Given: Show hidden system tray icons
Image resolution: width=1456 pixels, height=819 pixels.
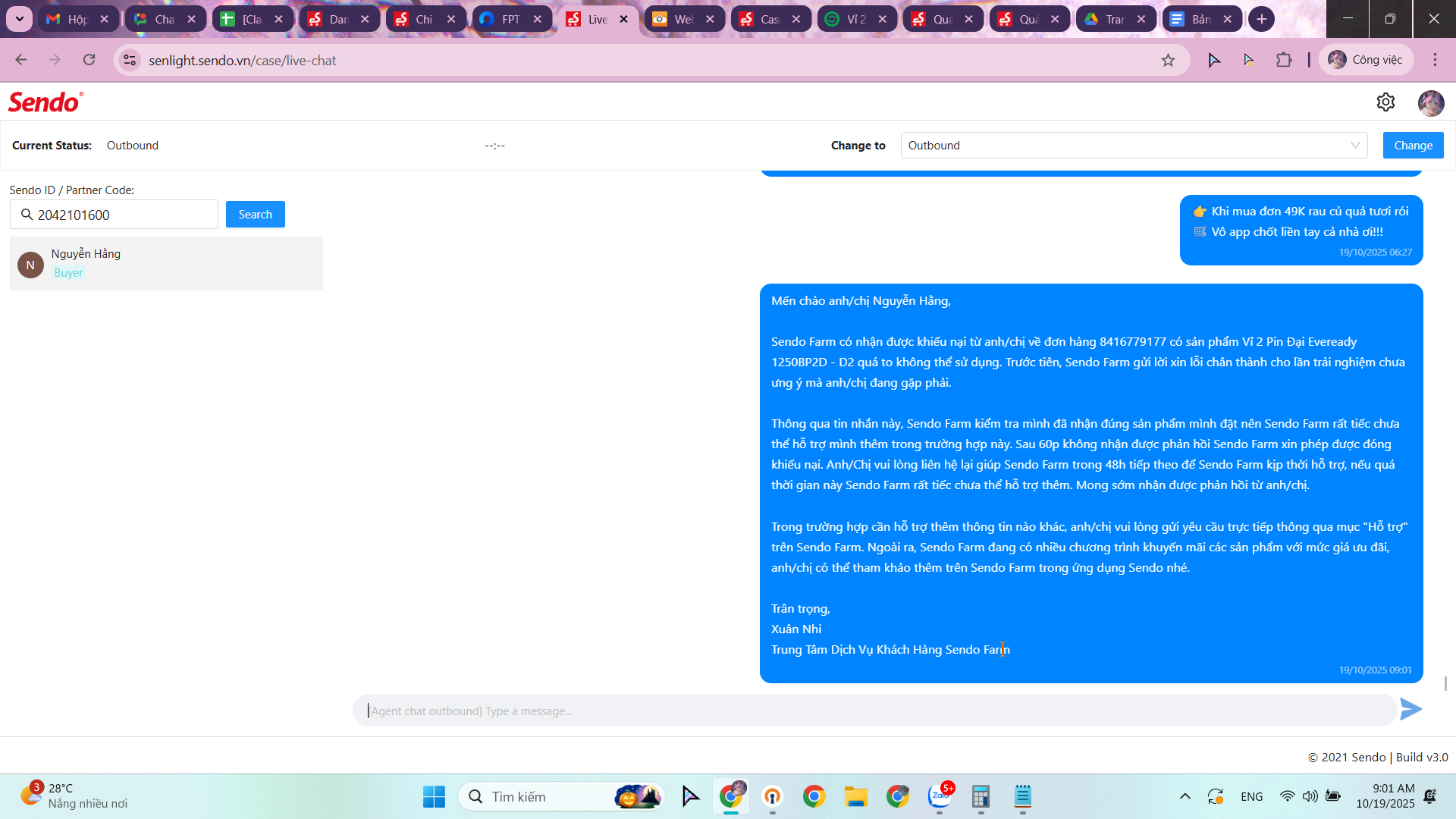Looking at the screenshot, I should point(1185,797).
